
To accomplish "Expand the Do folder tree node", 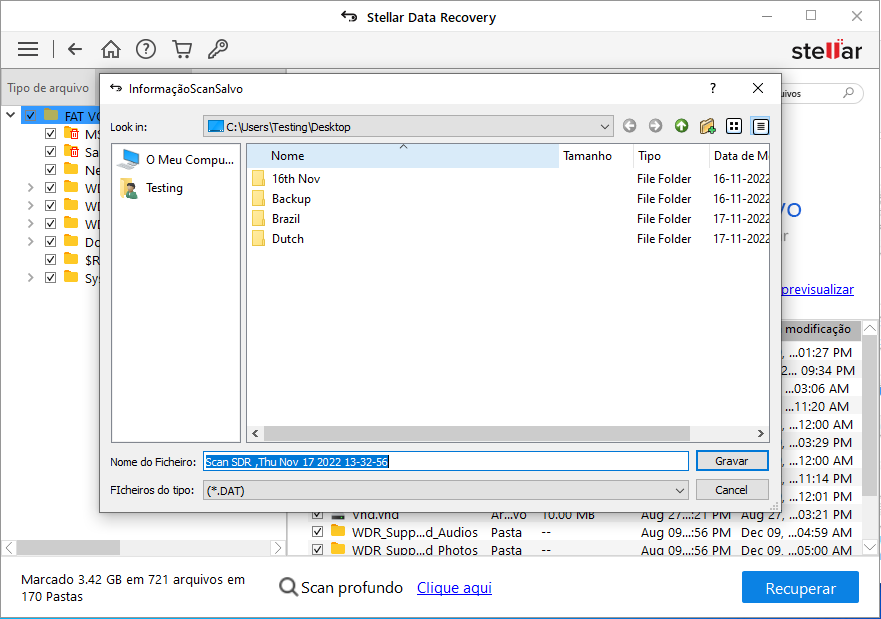I will (30, 242).
